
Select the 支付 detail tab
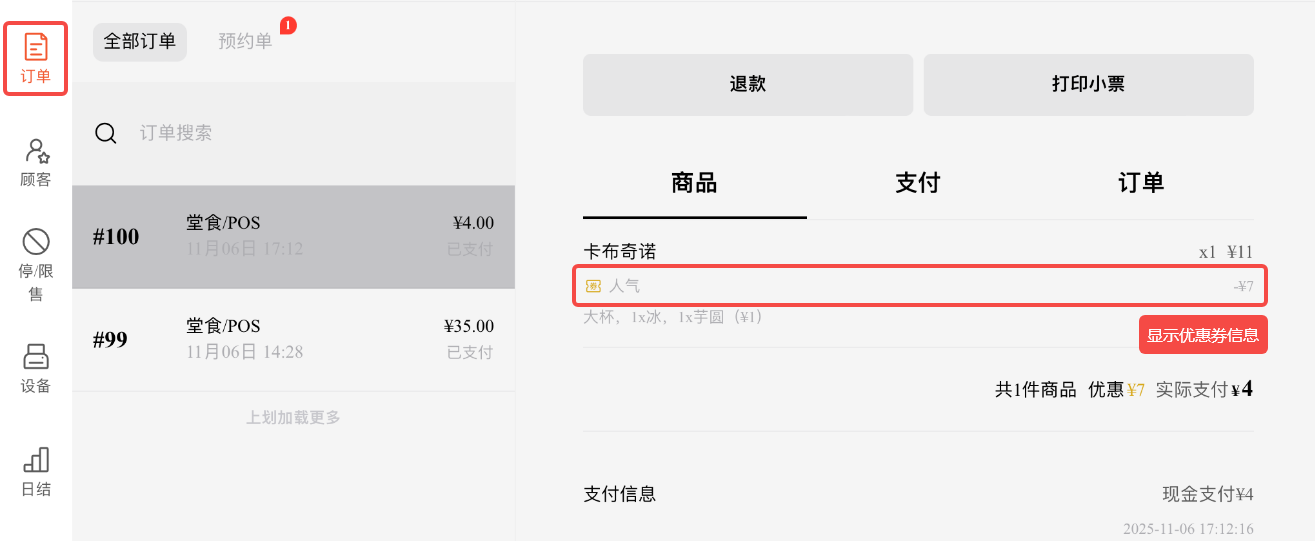point(918,183)
